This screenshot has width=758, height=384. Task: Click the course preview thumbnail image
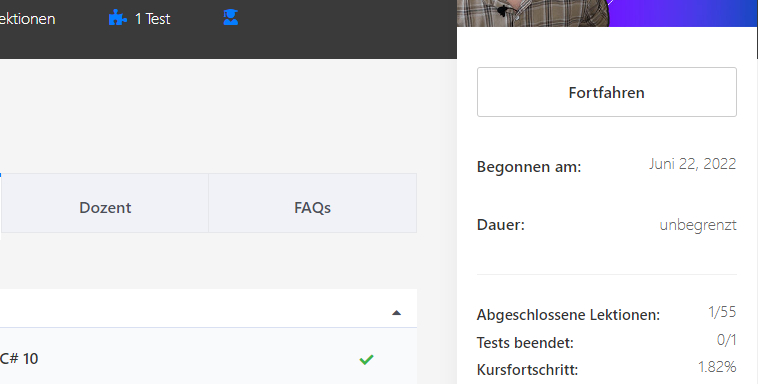tap(607, 13)
